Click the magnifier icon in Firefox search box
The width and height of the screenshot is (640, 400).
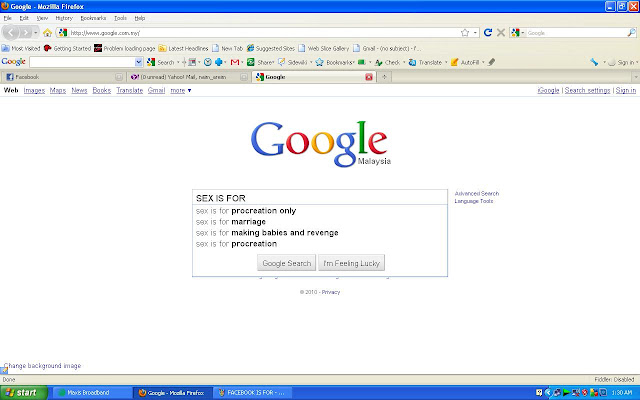631,33
